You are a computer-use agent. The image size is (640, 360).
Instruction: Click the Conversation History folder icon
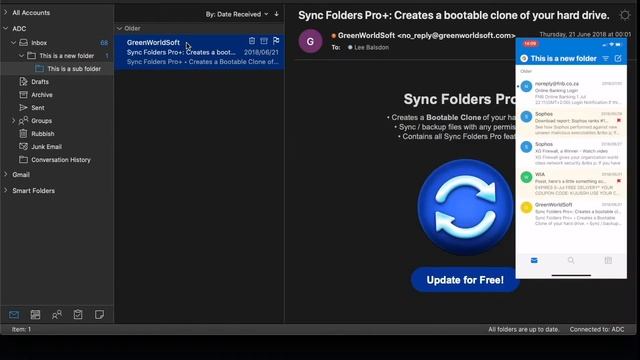[24, 160]
